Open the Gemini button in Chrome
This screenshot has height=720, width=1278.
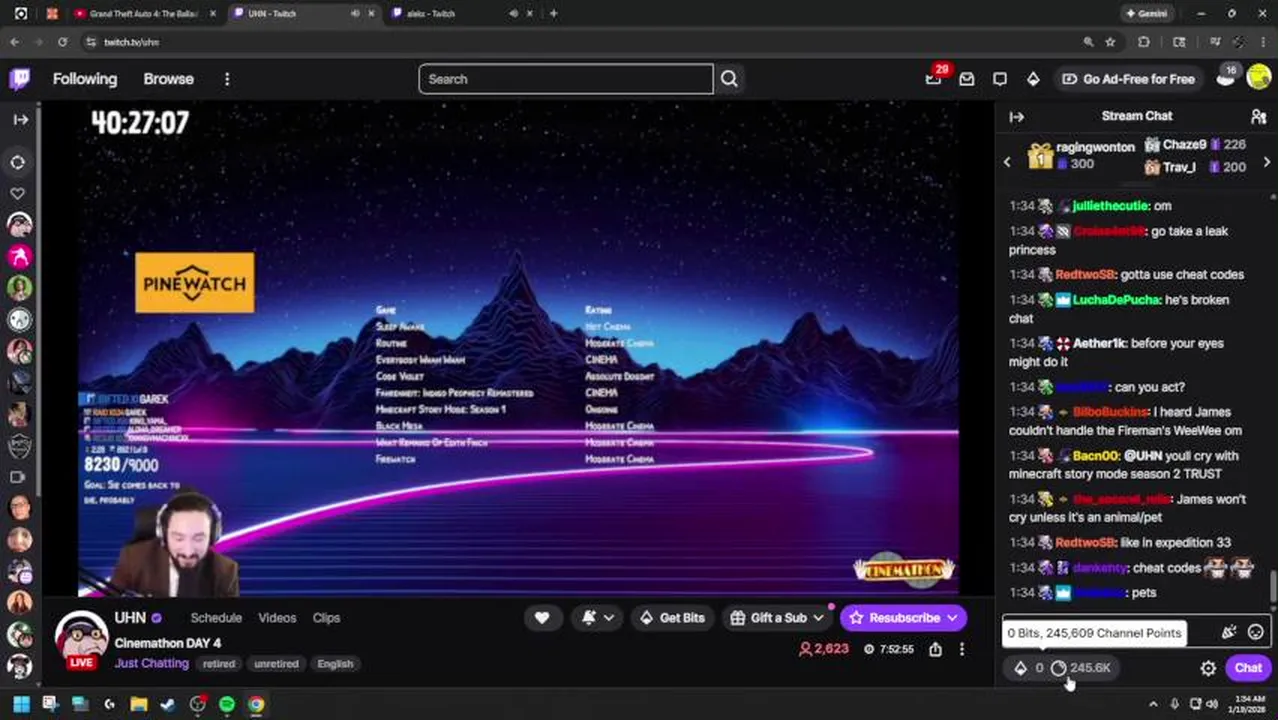[x=1146, y=14]
